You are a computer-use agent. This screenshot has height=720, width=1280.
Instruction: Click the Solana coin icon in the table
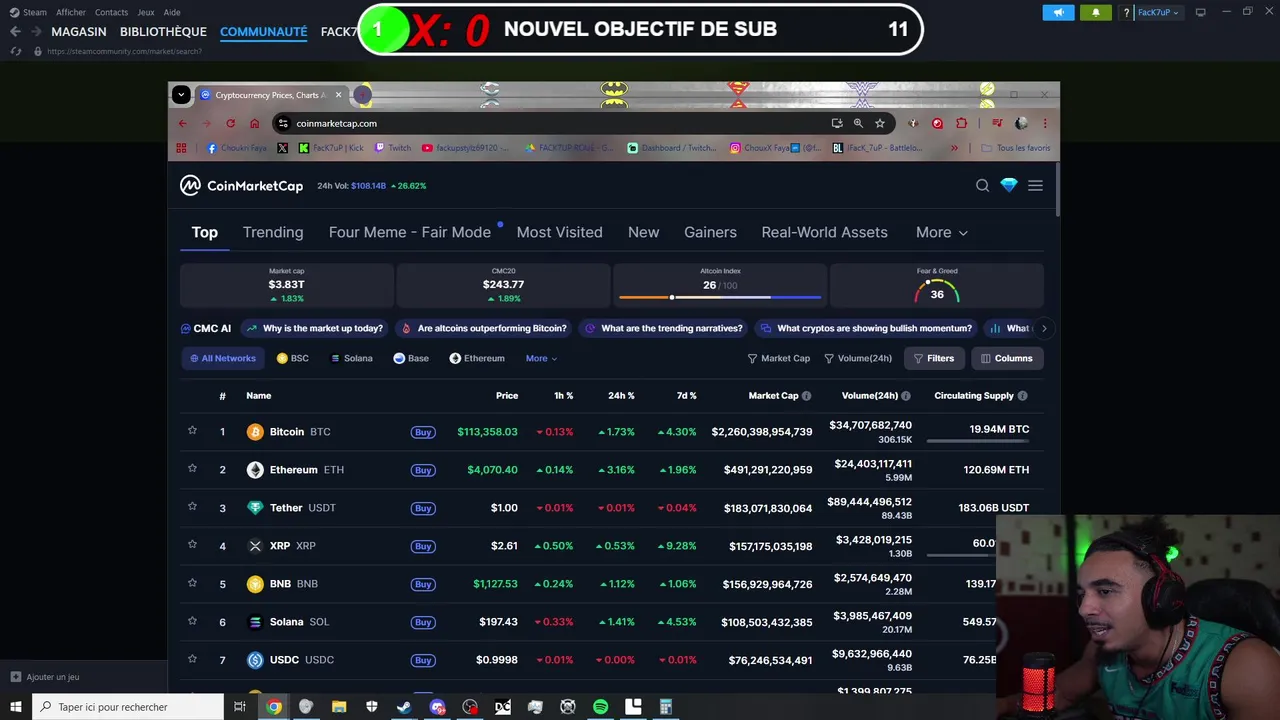(255, 622)
